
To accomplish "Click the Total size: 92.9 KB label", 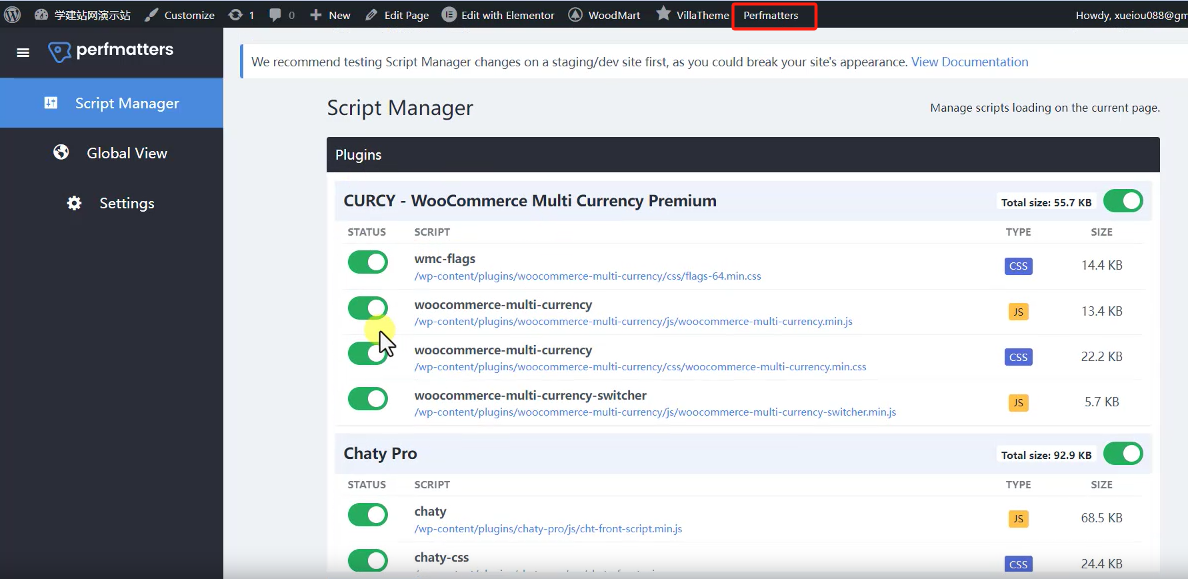I will click(x=1046, y=455).
